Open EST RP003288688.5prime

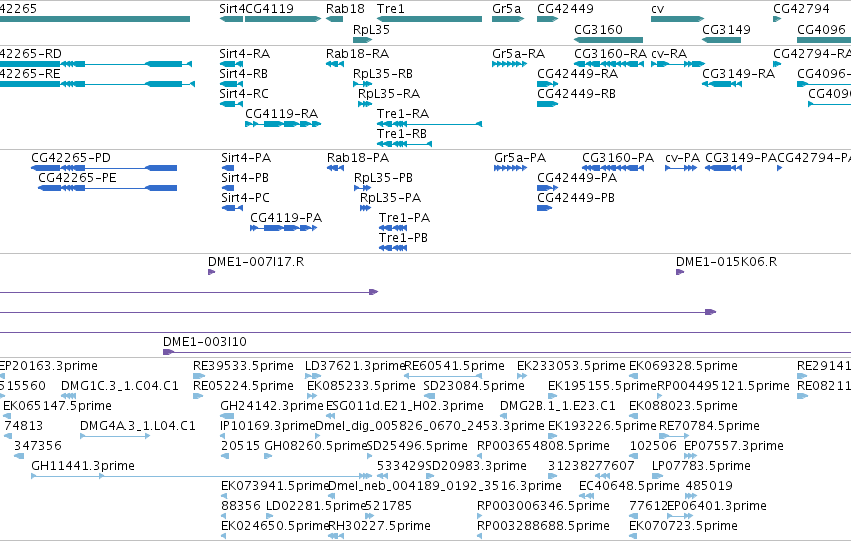tap(480, 536)
